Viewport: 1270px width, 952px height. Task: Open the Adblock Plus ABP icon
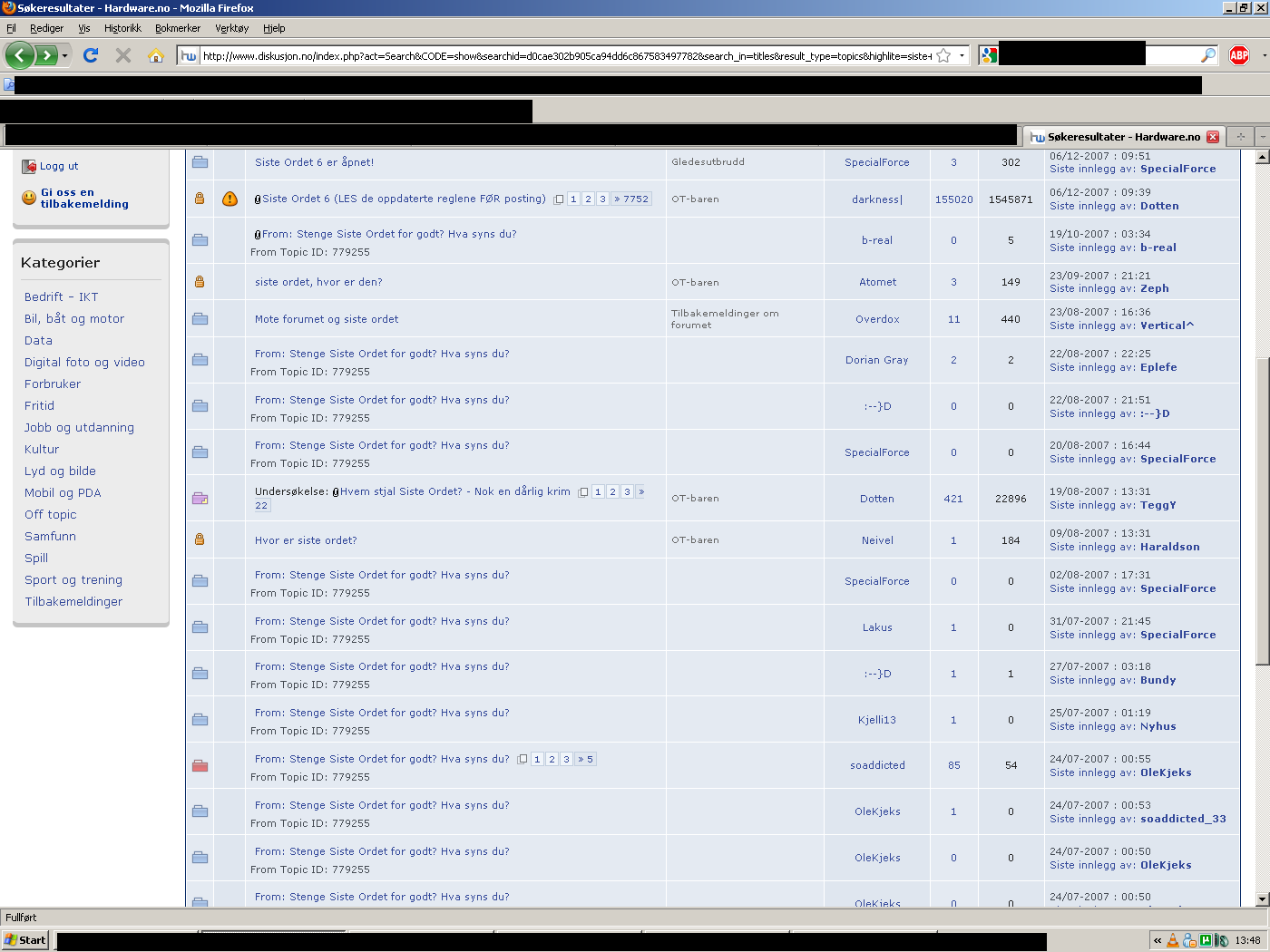(x=1239, y=55)
